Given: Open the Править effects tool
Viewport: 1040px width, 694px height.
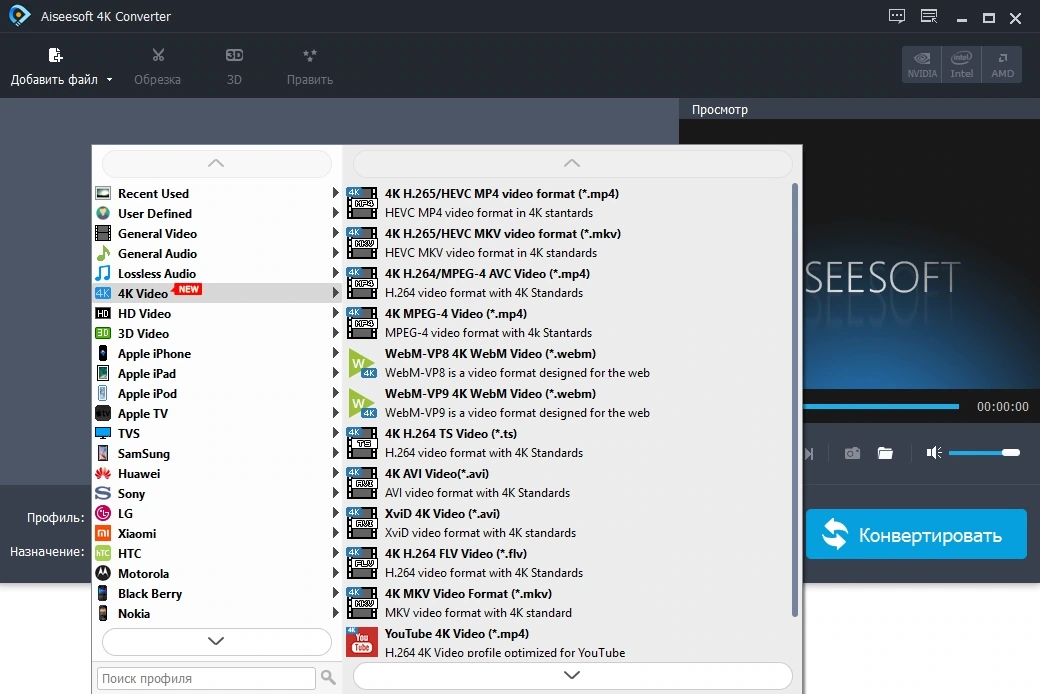Looking at the screenshot, I should 310,55.
